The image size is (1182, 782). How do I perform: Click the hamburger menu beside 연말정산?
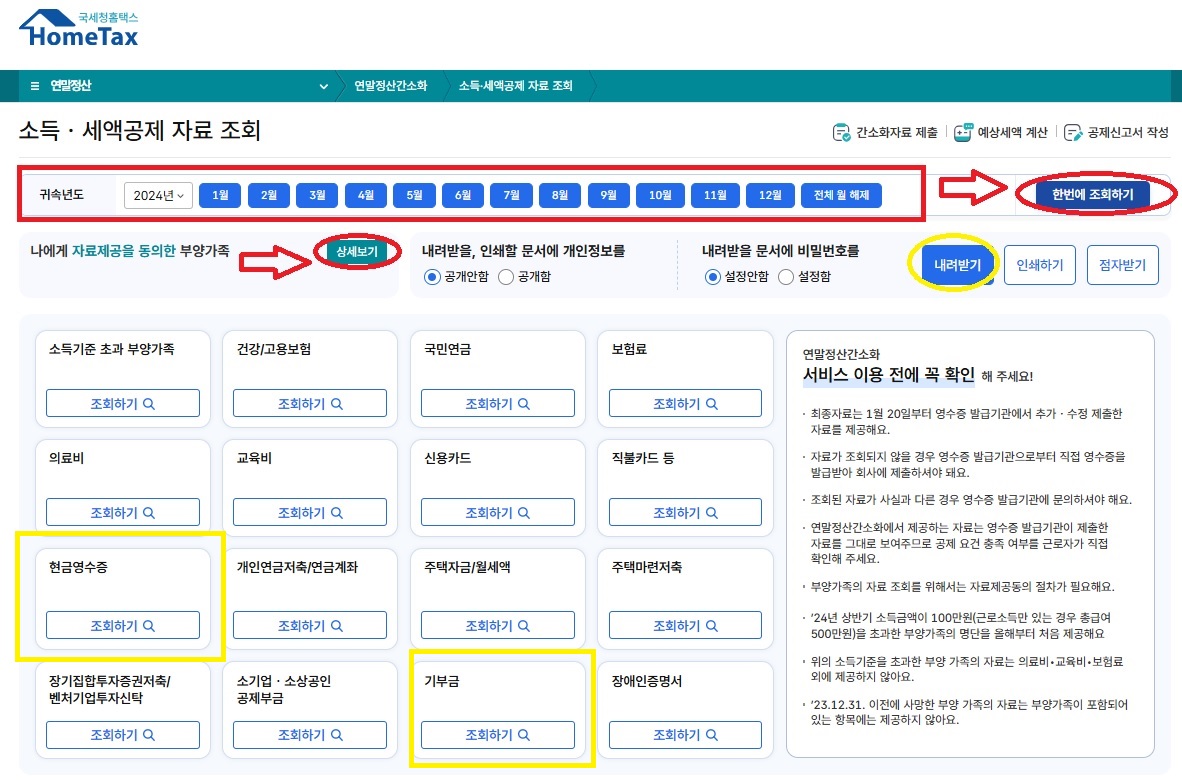point(33,86)
